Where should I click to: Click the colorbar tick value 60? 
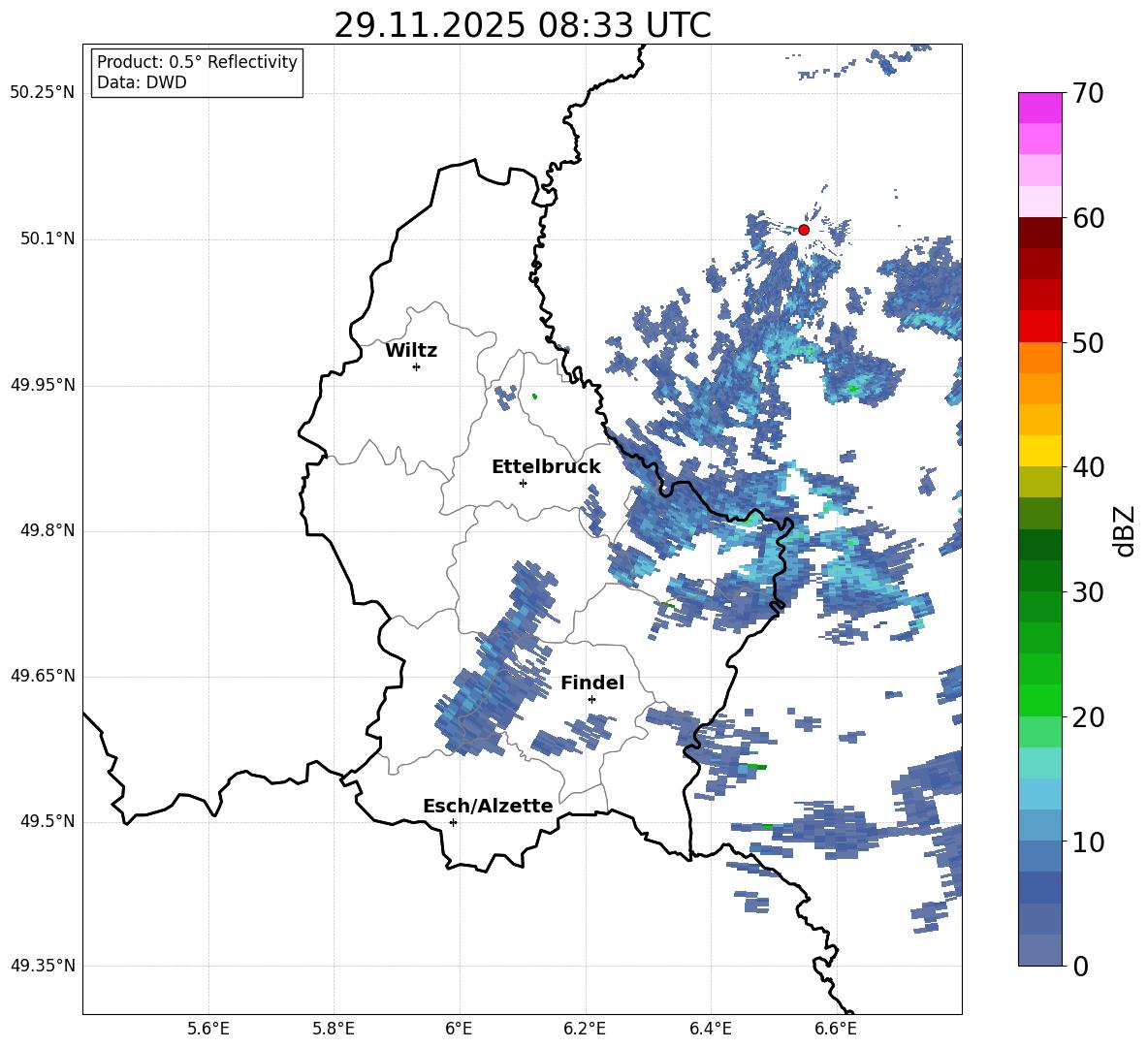[1089, 217]
